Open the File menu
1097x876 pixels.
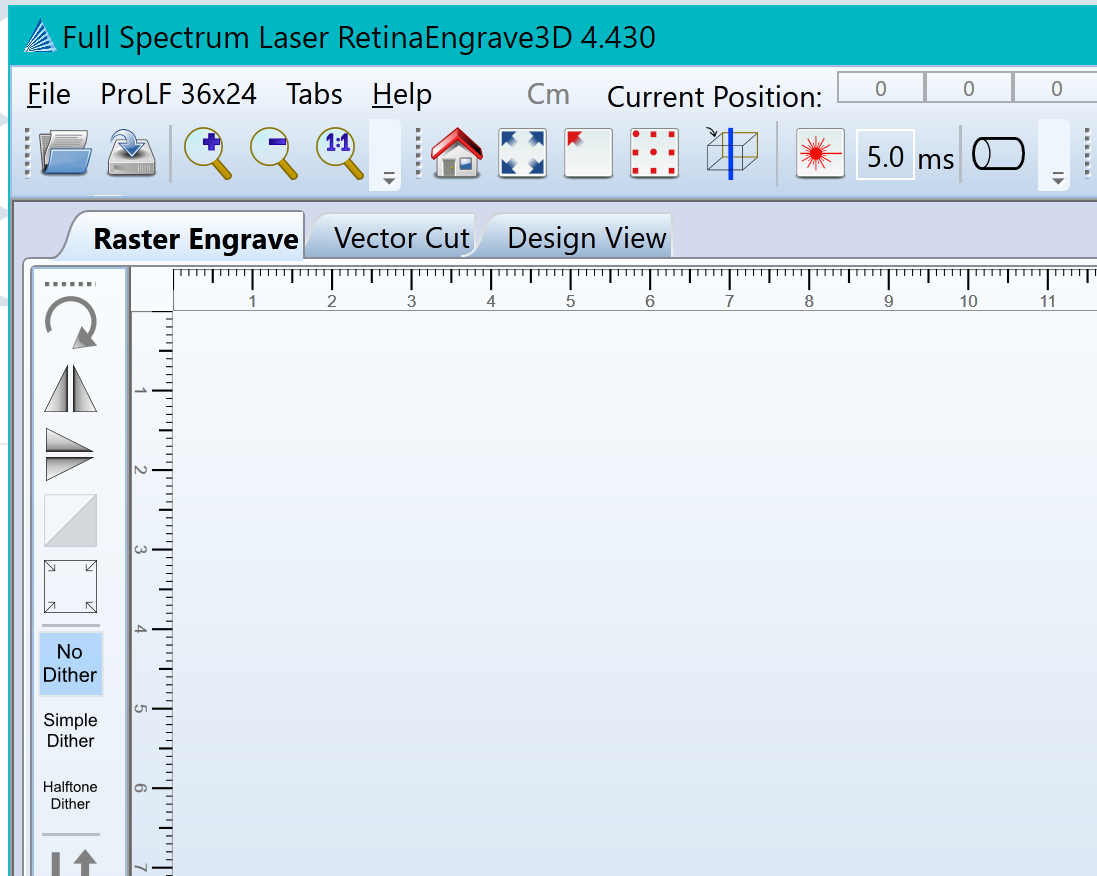click(48, 94)
